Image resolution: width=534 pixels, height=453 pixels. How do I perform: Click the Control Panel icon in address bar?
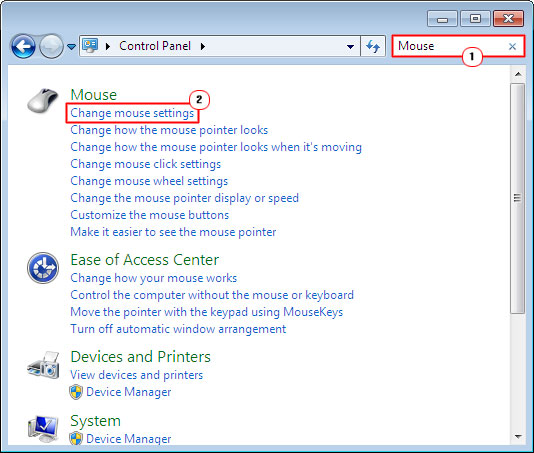click(90, 46)
